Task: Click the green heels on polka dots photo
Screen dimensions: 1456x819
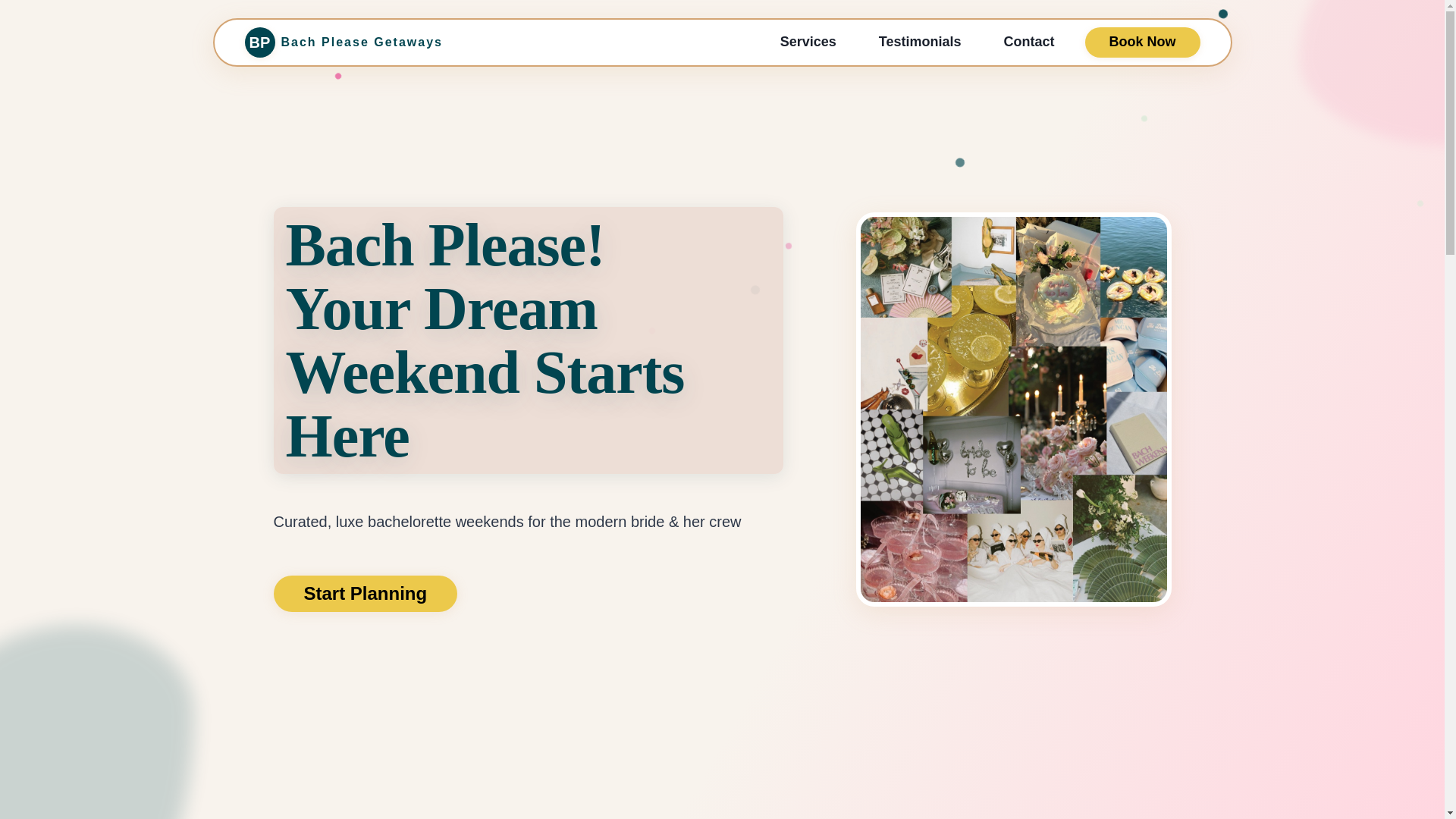Action: [x=891, y=456]
